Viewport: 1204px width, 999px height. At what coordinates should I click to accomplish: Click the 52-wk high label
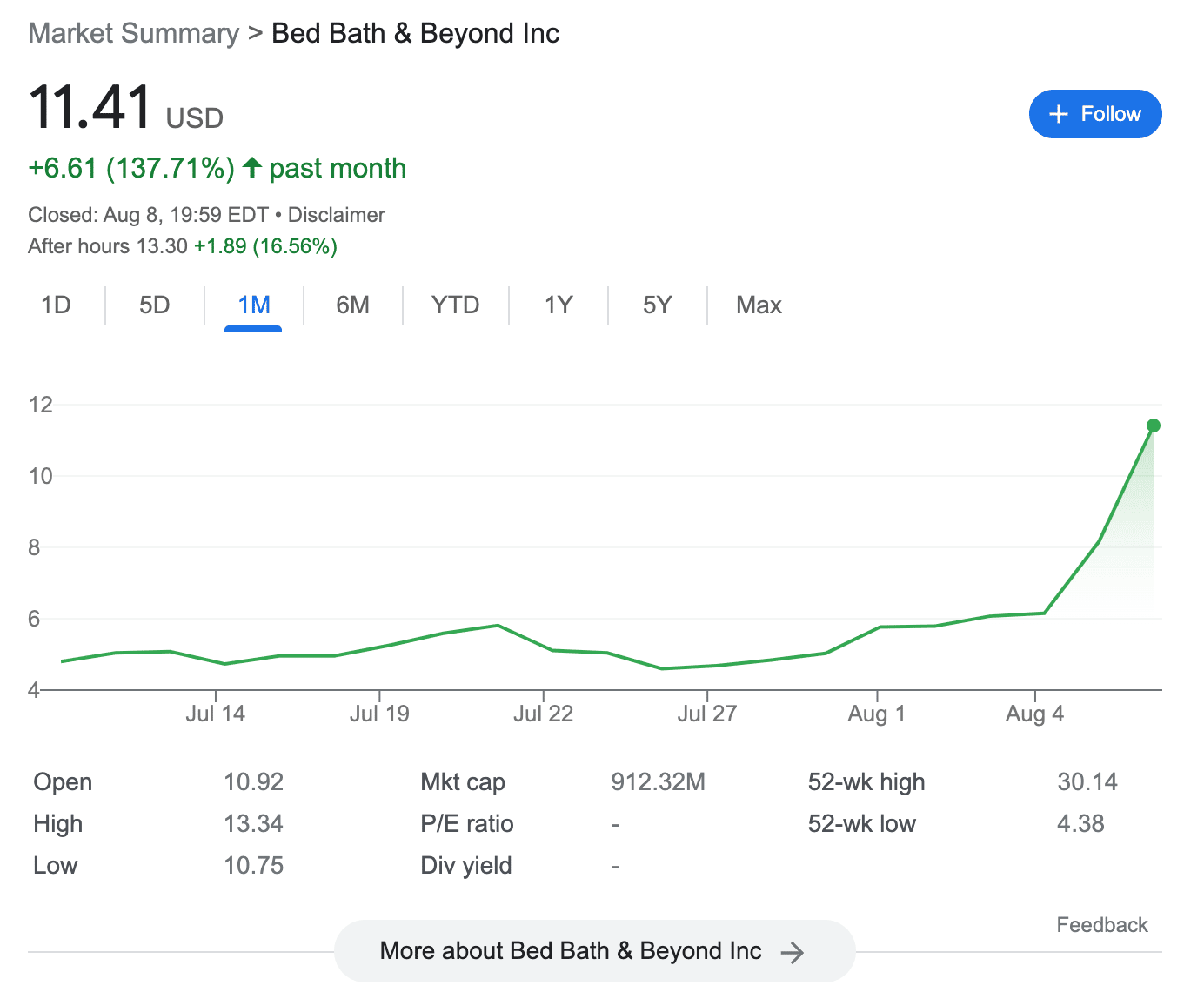click(x=866, y=782)
